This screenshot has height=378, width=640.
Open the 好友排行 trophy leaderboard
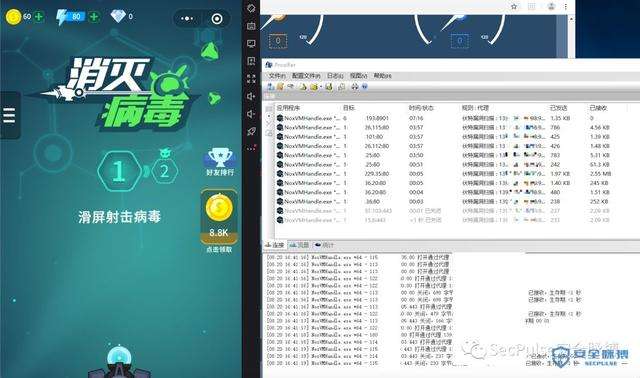click(x=220, y=162)
